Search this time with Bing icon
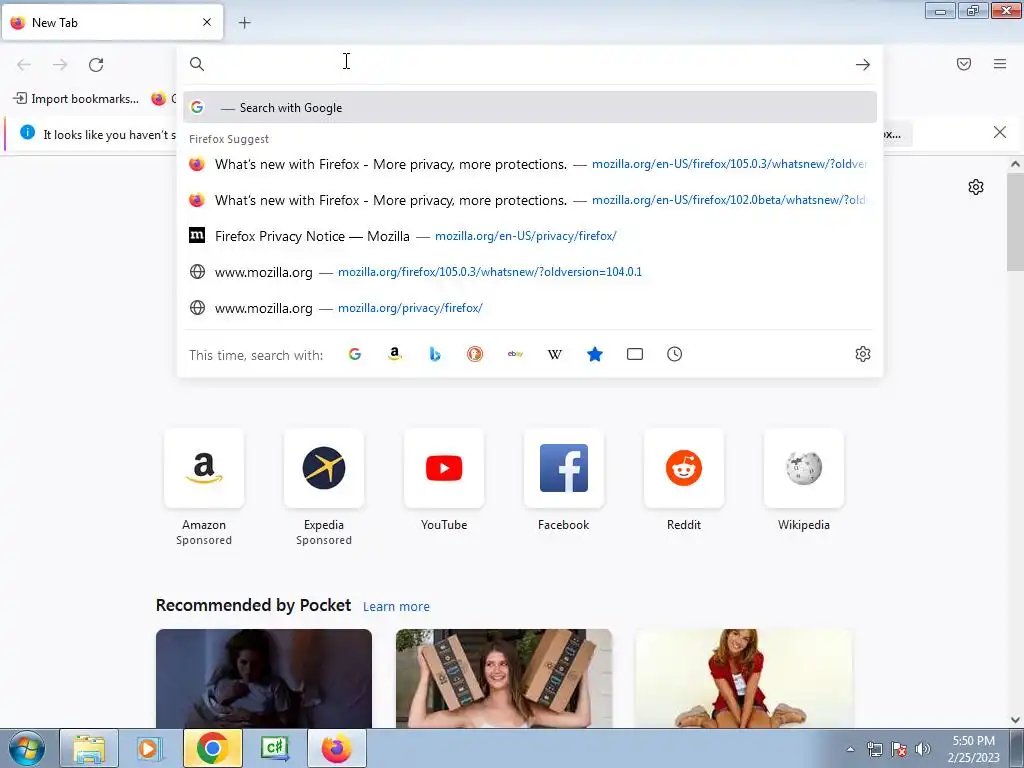 (435, 354)
